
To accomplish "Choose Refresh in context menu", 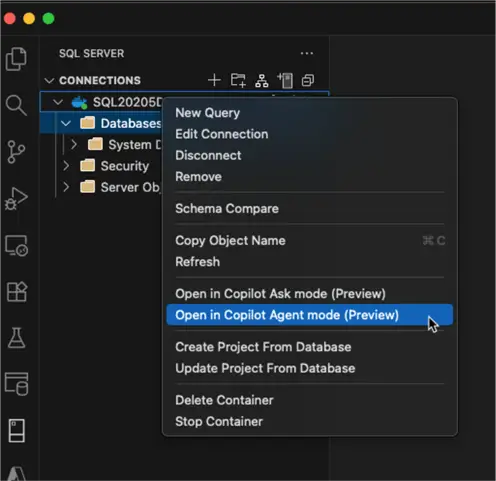I will [310, 262].
